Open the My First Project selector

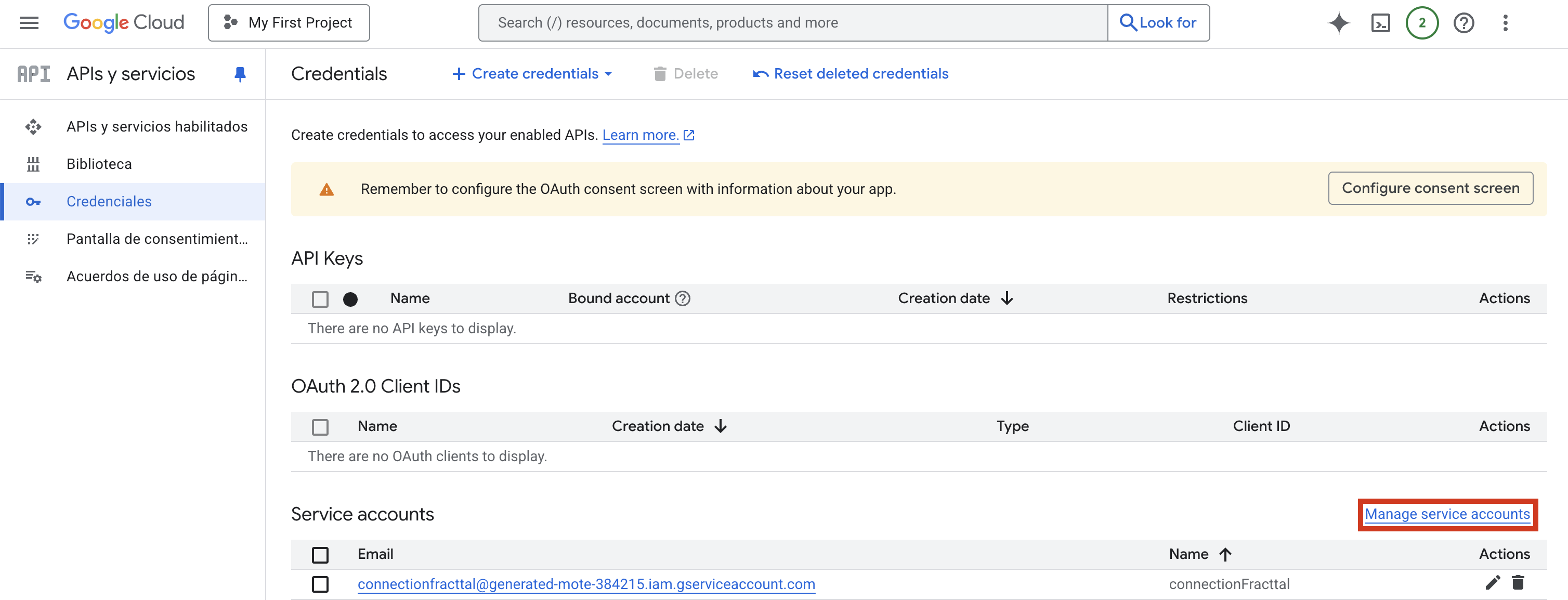[x=289, y=23]
